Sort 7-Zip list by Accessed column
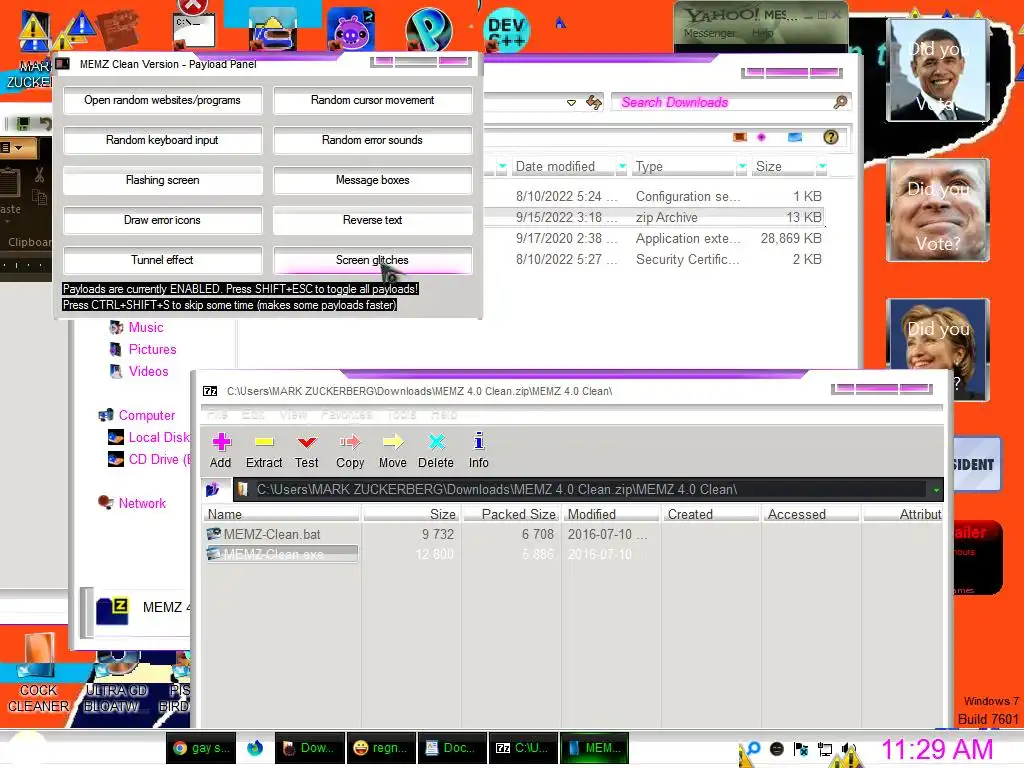1024x768 pixels. 810,514
